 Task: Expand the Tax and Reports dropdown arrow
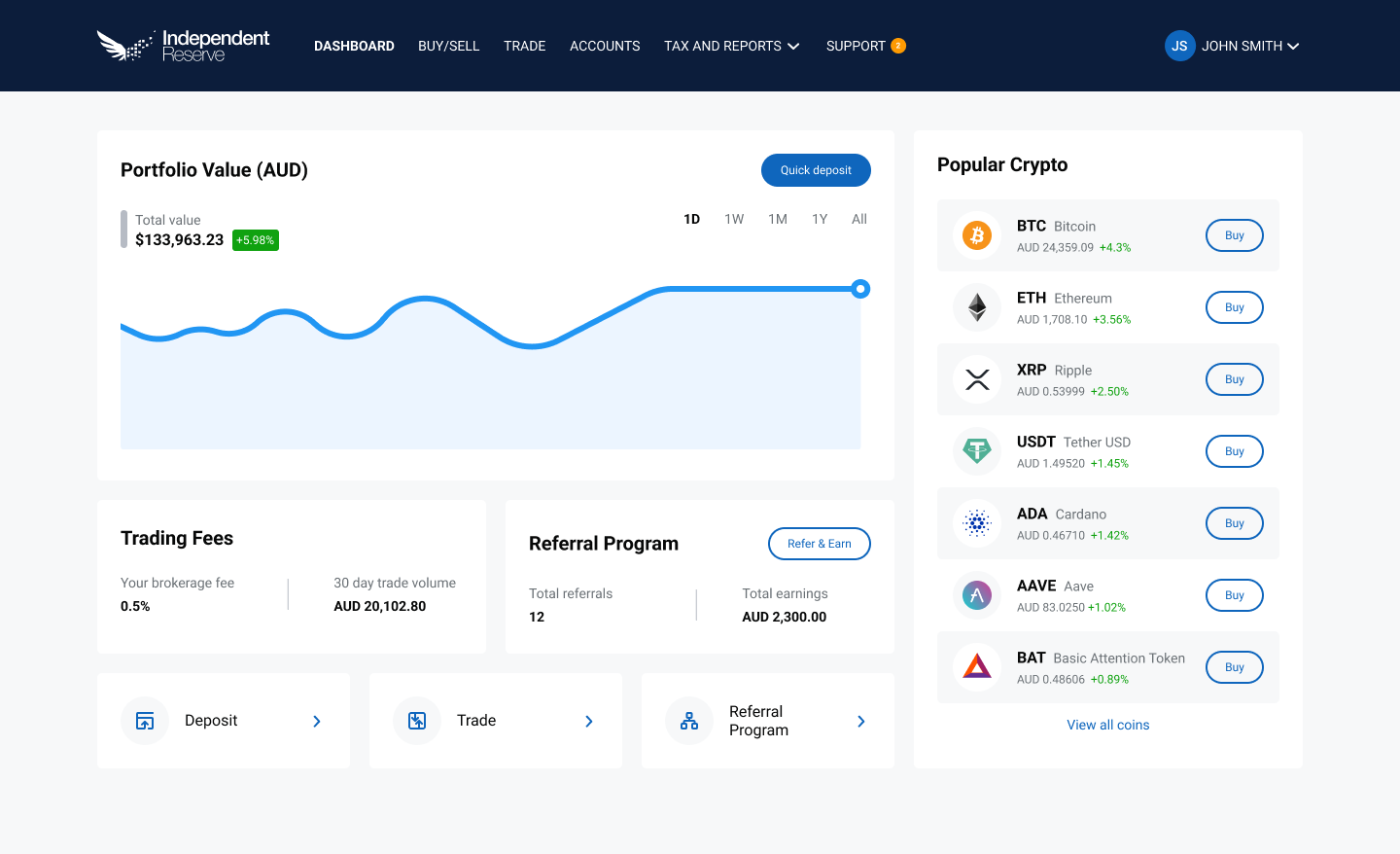(793, 47)
